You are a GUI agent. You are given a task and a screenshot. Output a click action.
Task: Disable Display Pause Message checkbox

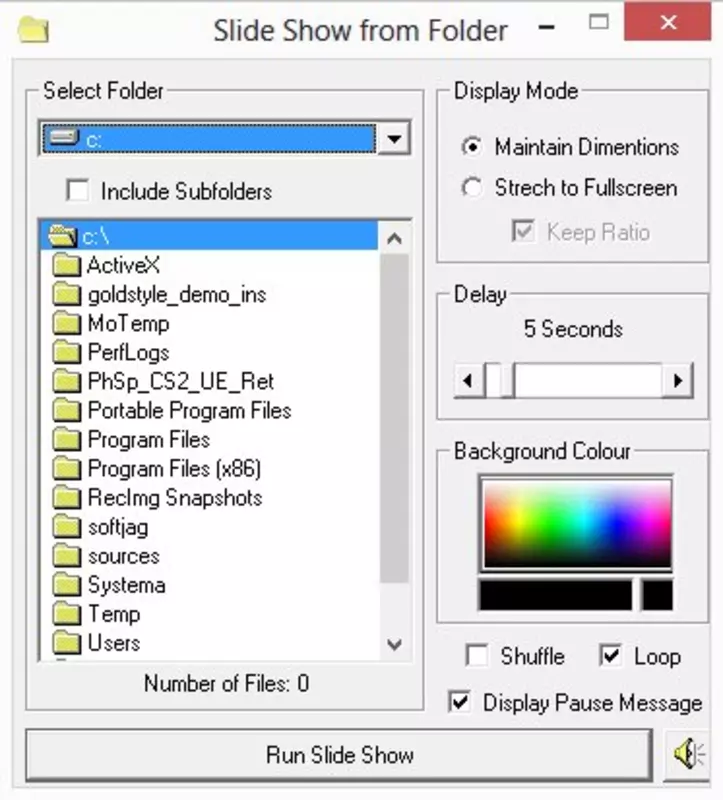459,702
